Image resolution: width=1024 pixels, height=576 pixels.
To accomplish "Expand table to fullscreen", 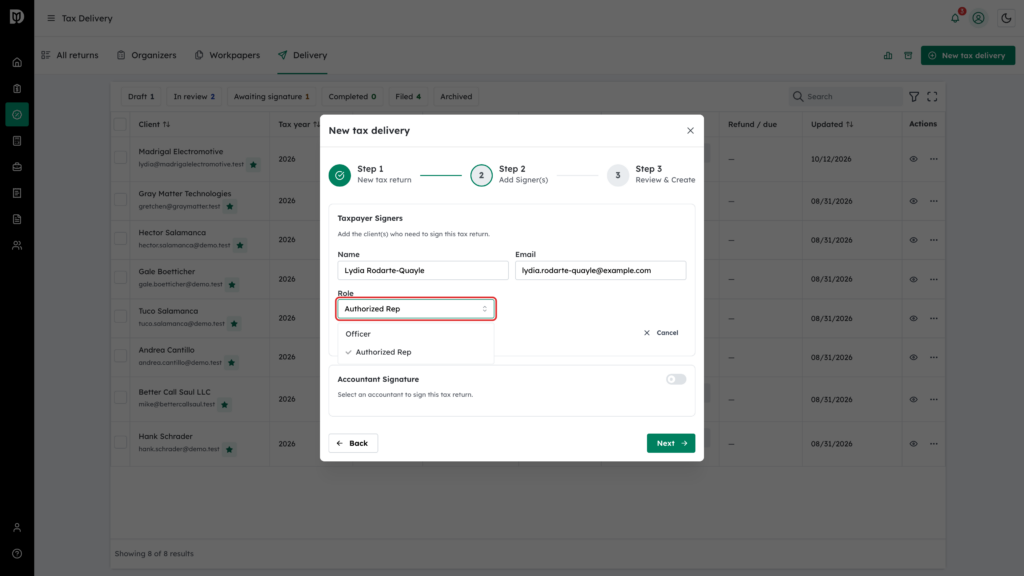I will (x=932, y=97).
